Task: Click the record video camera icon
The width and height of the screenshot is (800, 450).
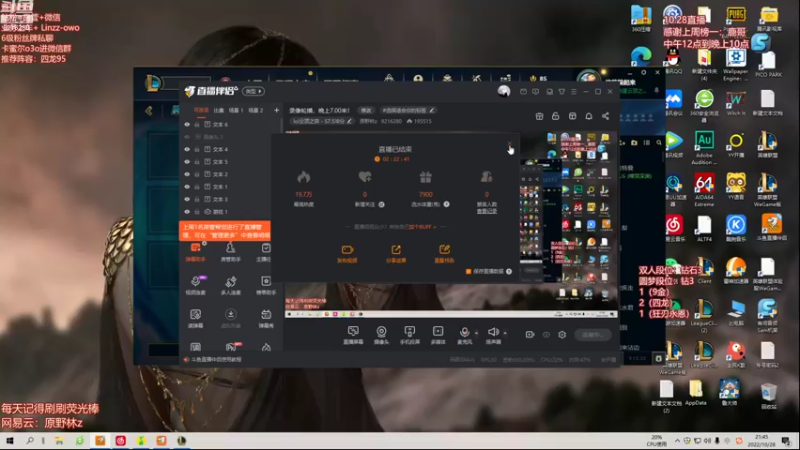Action: pyautogui.click(x=530, y=335)
